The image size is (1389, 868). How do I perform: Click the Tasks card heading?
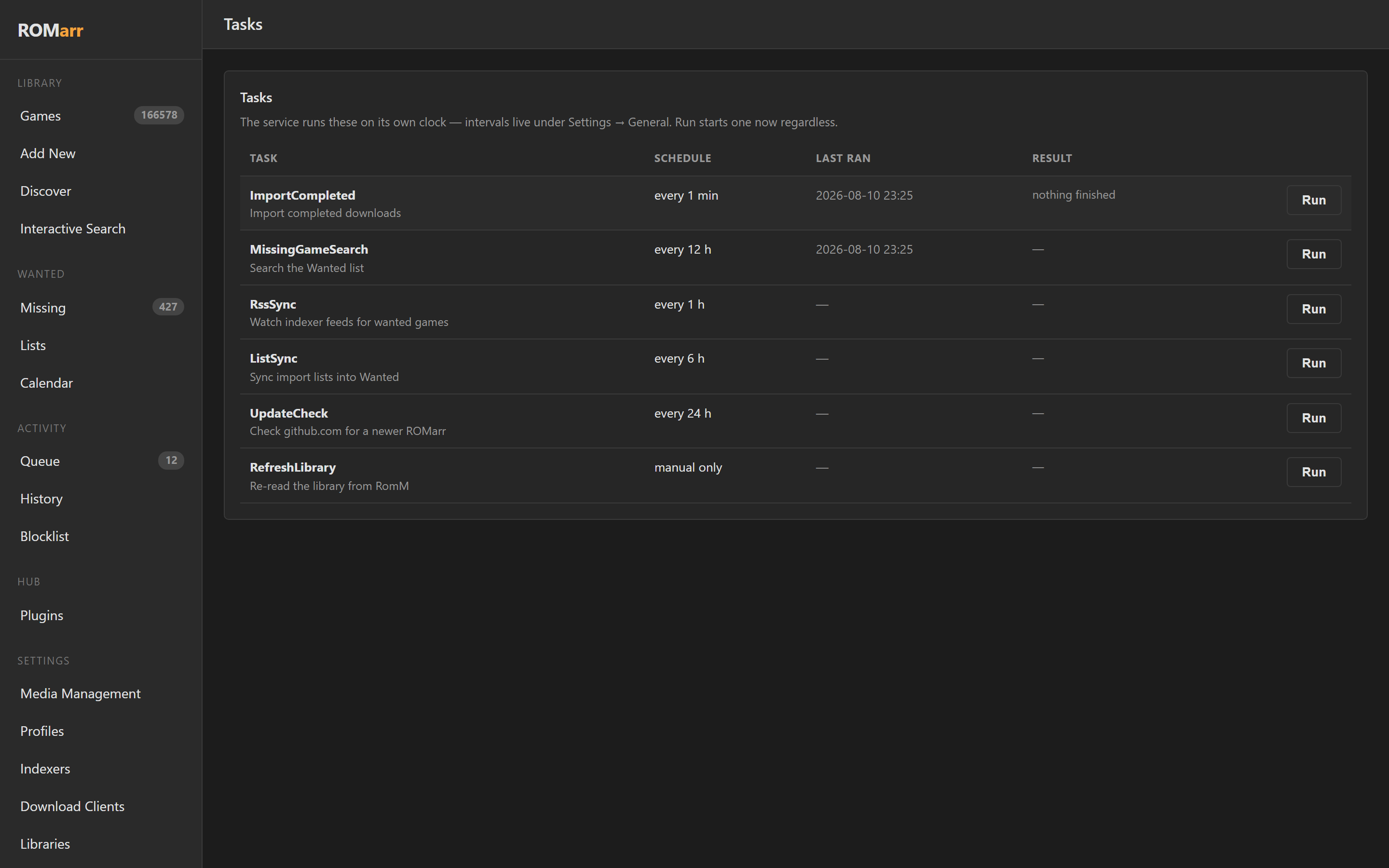256,97
